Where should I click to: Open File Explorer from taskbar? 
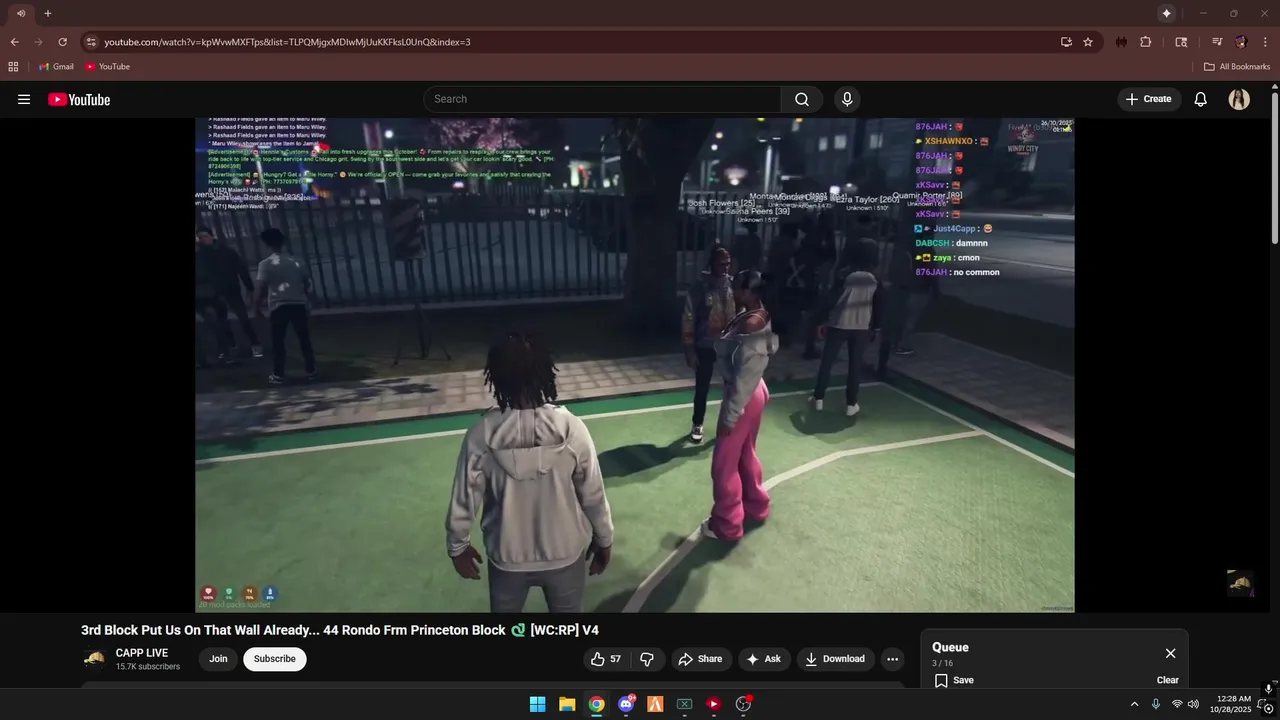(x=567, y=704)
